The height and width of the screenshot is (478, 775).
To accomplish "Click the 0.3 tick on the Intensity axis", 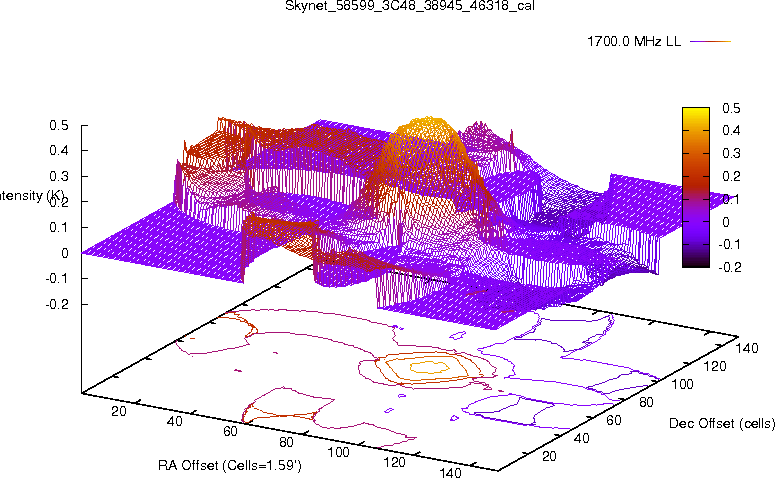I will pyautogui.click(x=59, y=176).
